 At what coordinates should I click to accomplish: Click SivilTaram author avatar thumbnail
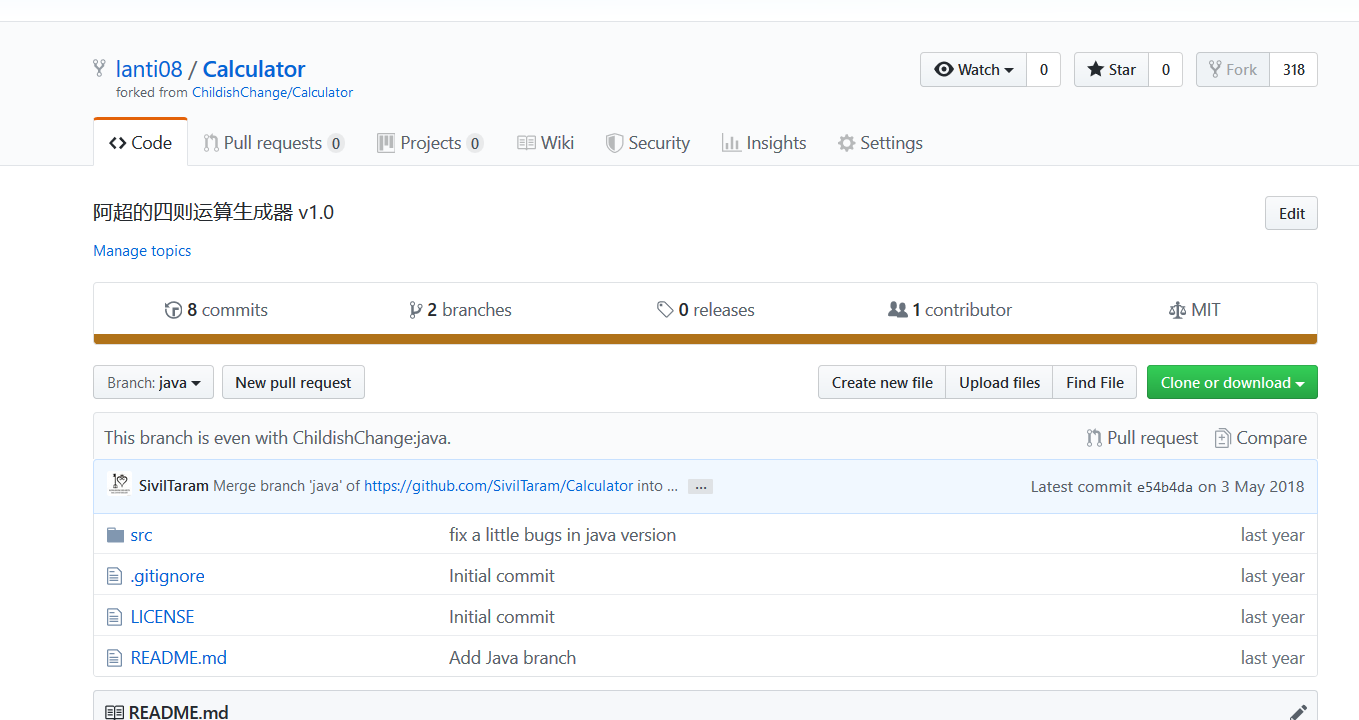[x=119, y=484]
